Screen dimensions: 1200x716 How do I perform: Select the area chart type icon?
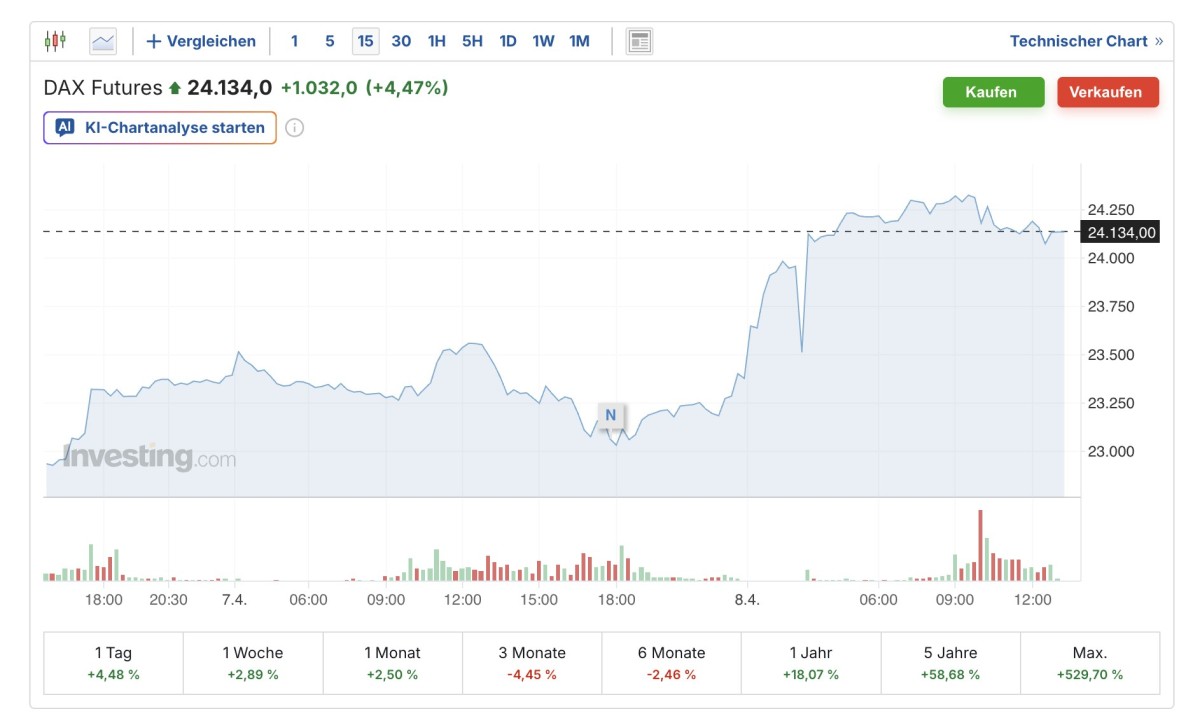tap(103, 41)
